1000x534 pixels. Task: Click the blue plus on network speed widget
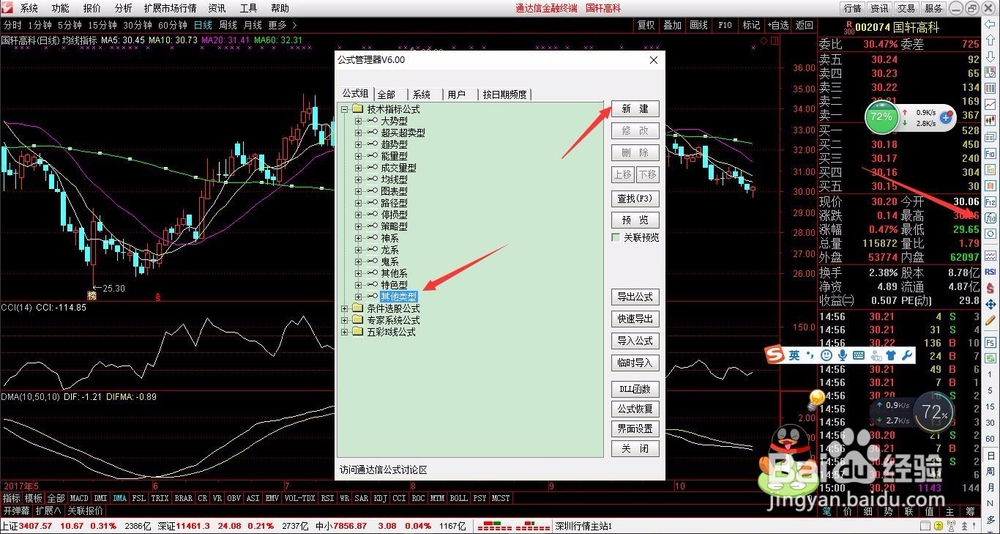pyautogui.click(x=946, y=118)
